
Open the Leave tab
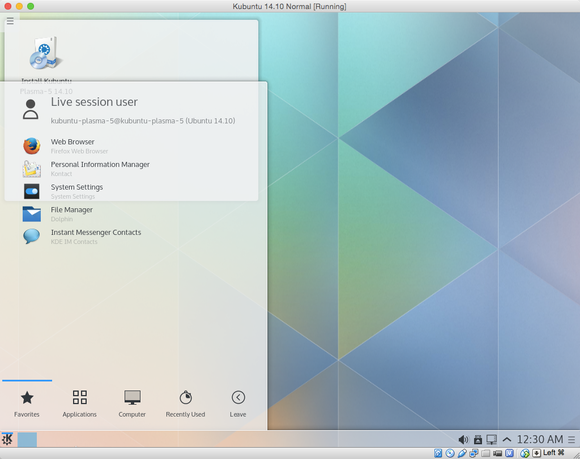coord(238,404)
